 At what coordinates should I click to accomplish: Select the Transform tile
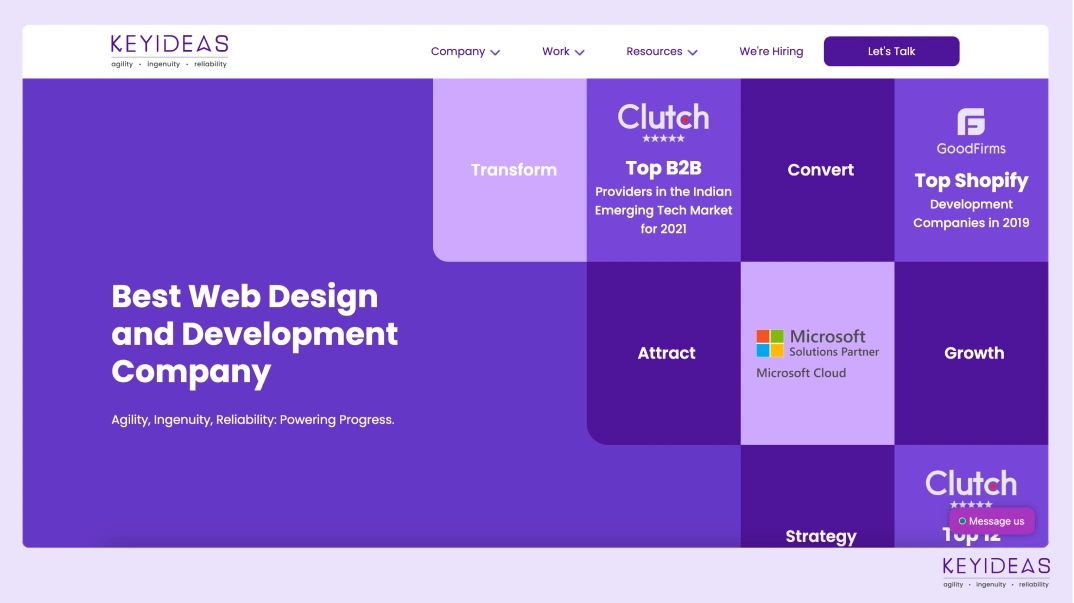coord(510,170)
